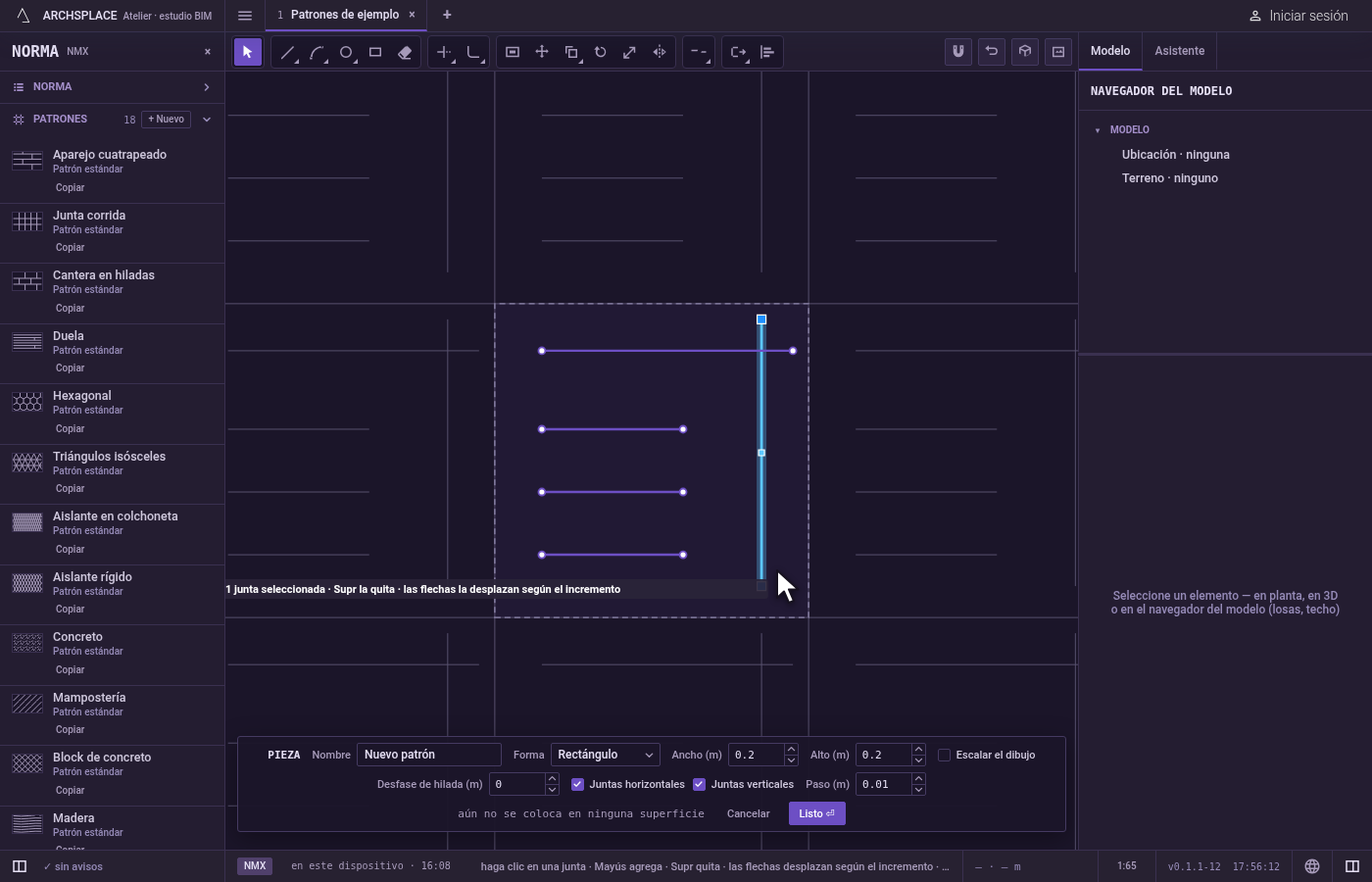
Task: Select the circle drawing tool
Action: pyautogui.click(x=346, y=52)
